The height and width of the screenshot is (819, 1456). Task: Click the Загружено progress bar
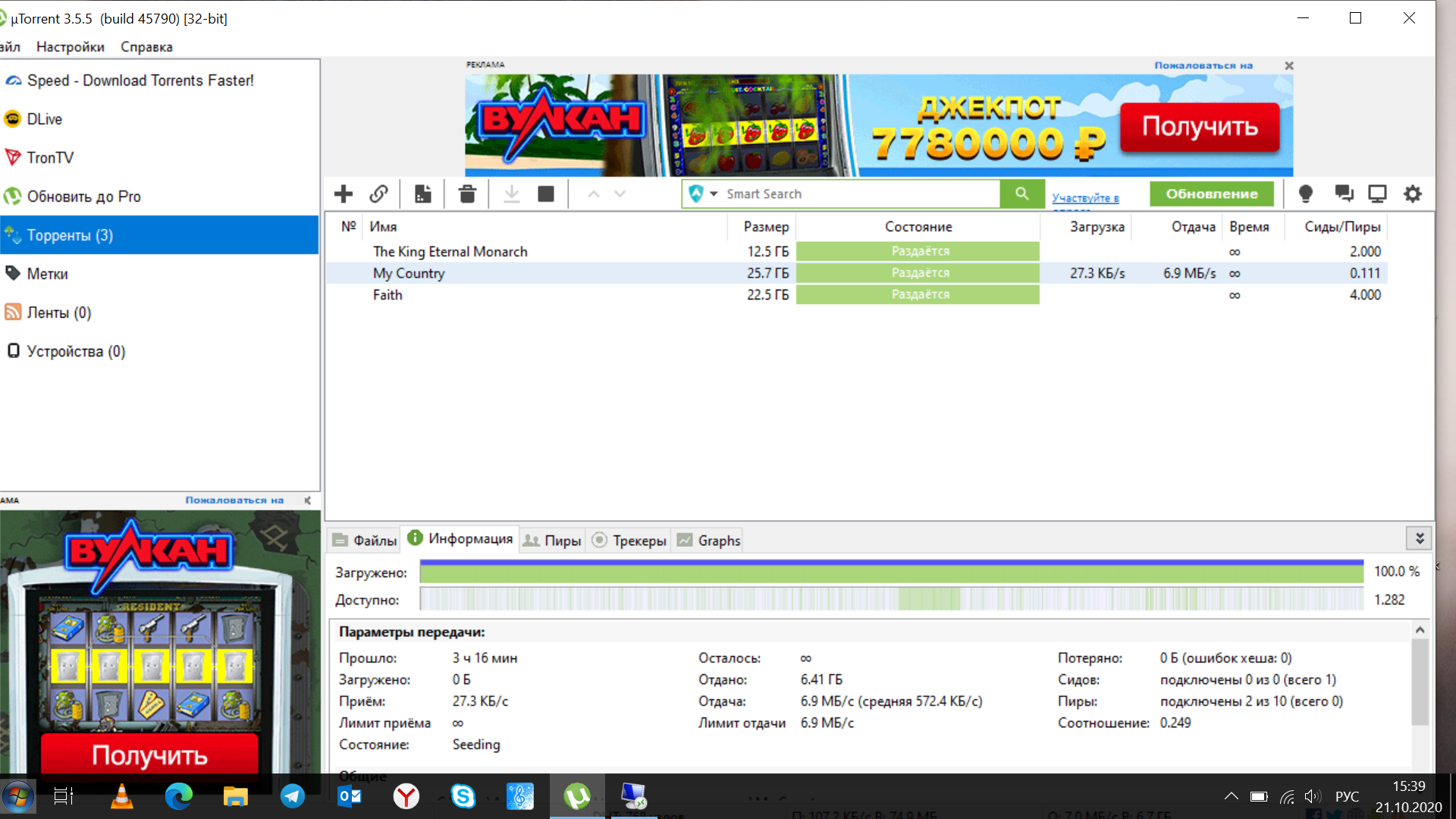[891, 572]
